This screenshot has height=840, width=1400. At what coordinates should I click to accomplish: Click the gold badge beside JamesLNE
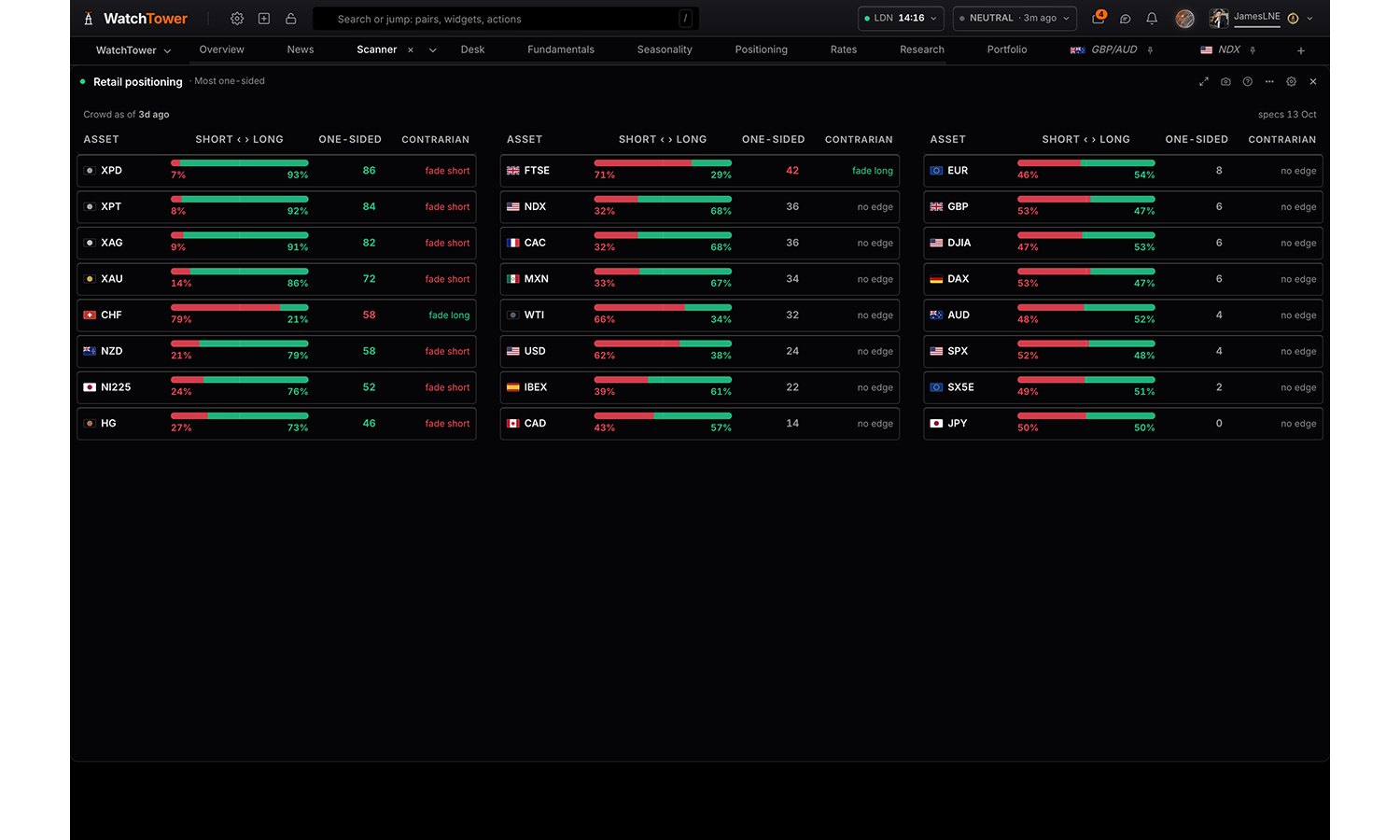(1293, 19)
